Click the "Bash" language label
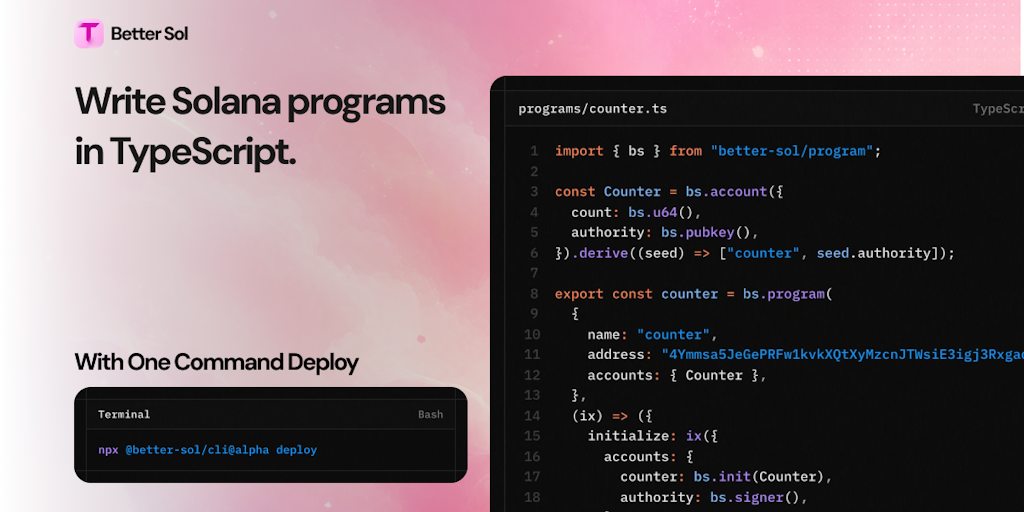The width and height of the screenshot is (1024, 512). click(x=430, y=414)
